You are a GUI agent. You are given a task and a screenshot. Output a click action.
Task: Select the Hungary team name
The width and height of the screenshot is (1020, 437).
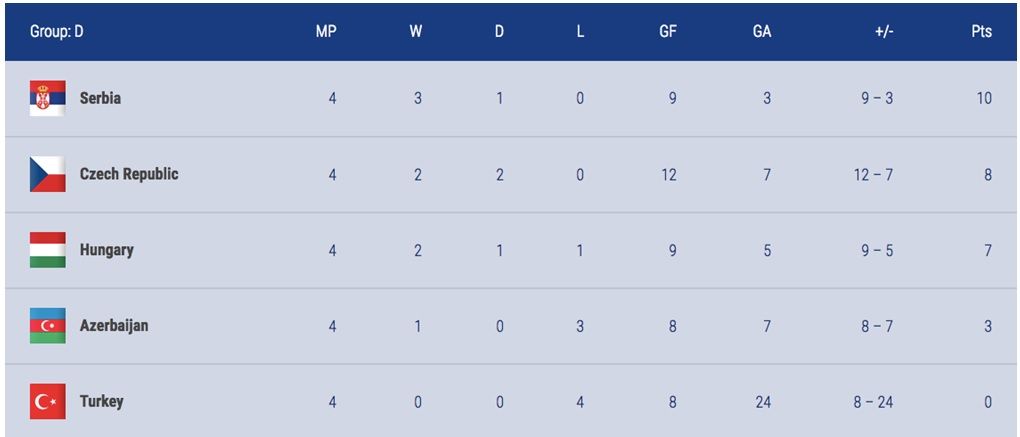click(x=107, y=250)
